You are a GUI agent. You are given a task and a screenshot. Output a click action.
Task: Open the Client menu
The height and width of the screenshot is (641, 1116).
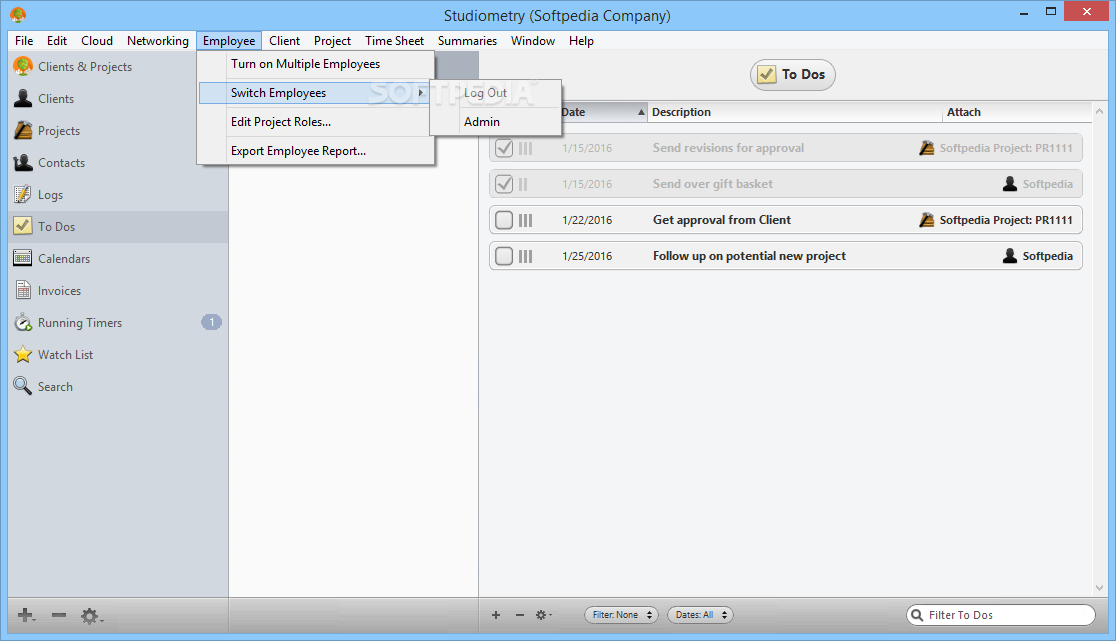[x=284, y=41]
